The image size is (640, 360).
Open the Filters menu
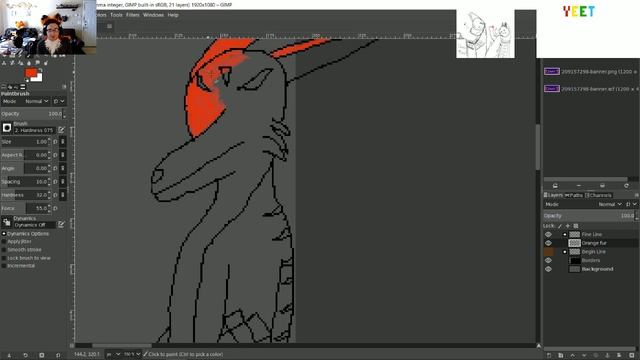[x=133, y=15]
